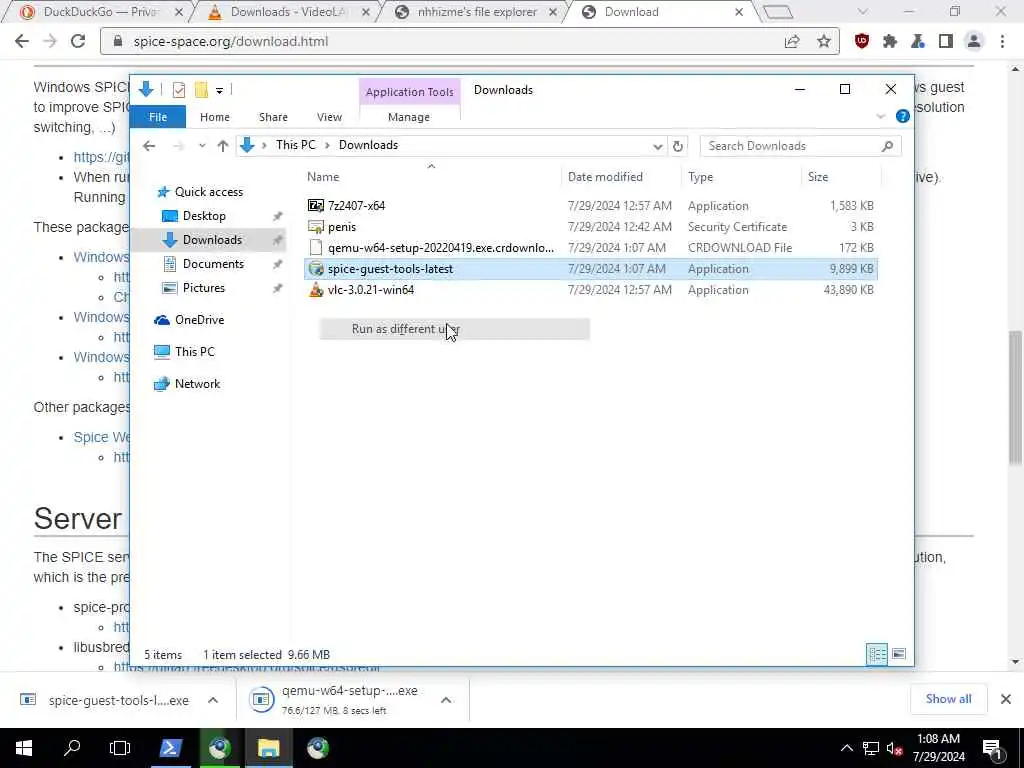1024x768 pixels.
Task: Open the Chrome three-dot menu
Action: tap(1002, 41)
